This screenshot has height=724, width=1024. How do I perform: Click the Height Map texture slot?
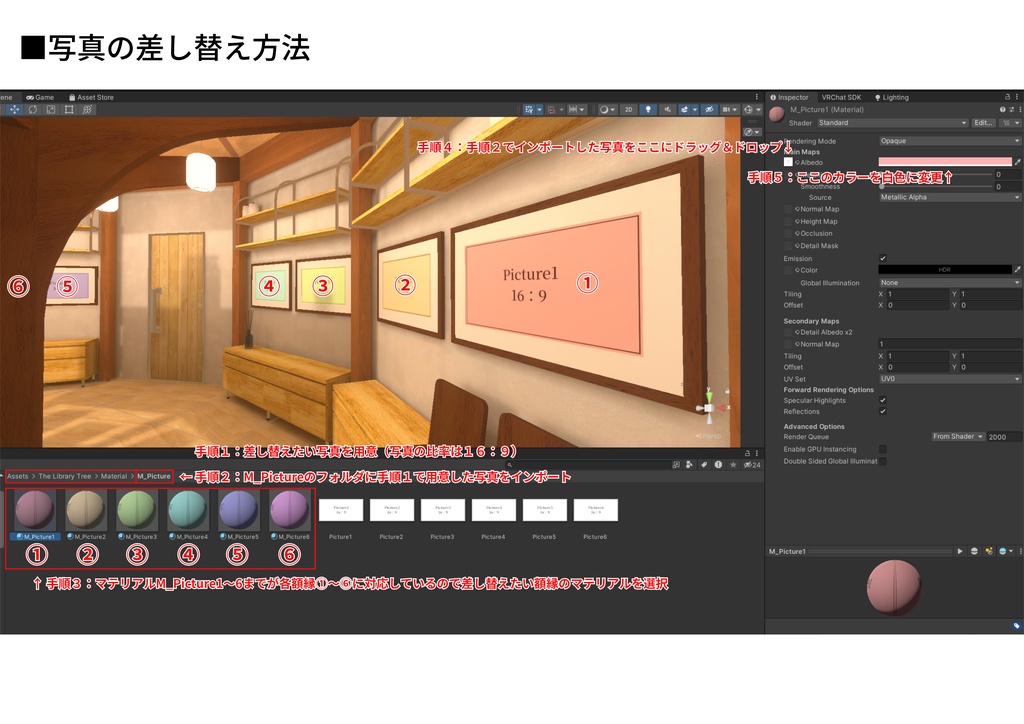coord(788,221)
